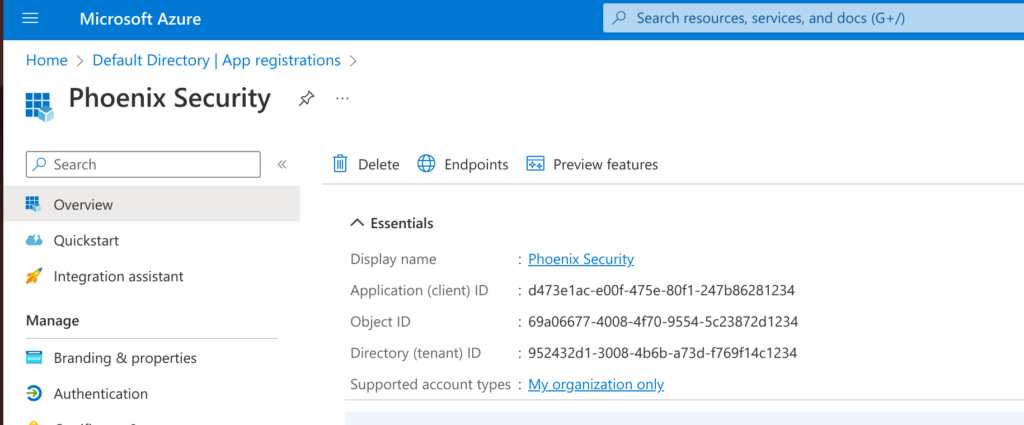Click the Object ID value 69a06677
The width and height of the screenshot is (1024, 425).
pos(663,322)
